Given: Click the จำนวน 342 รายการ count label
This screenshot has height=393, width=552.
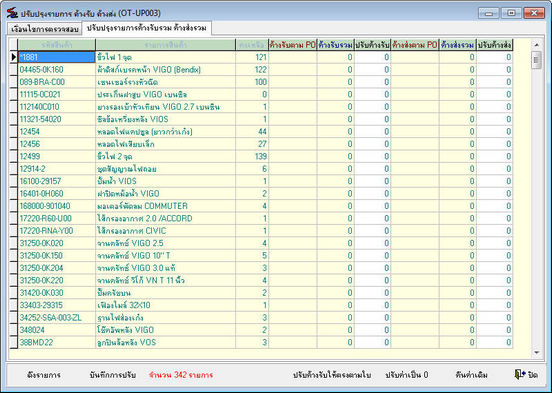Looking at the screenshot, I should (181, 375).
